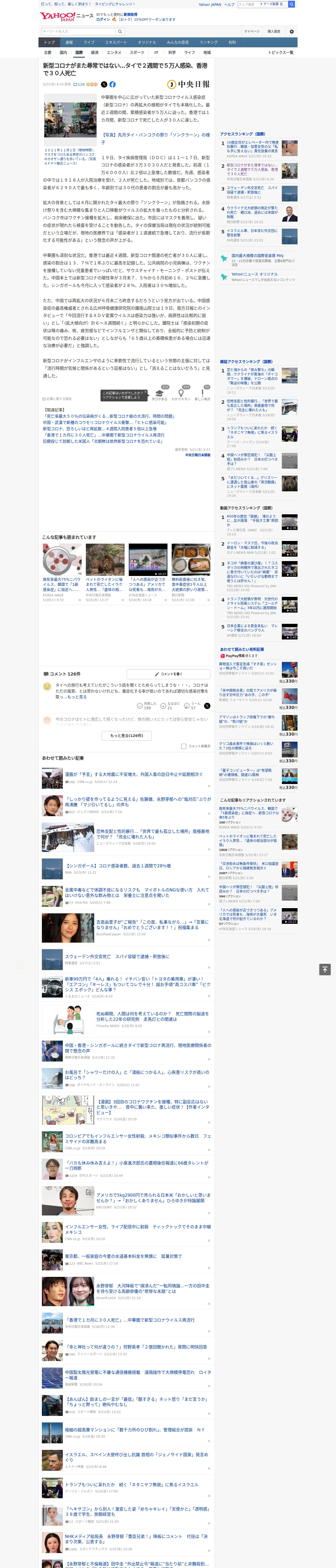Viewport: 336px width, 1568px height.
Task: Click the 中央日報 publisher logo
Action: coord(188,85)
